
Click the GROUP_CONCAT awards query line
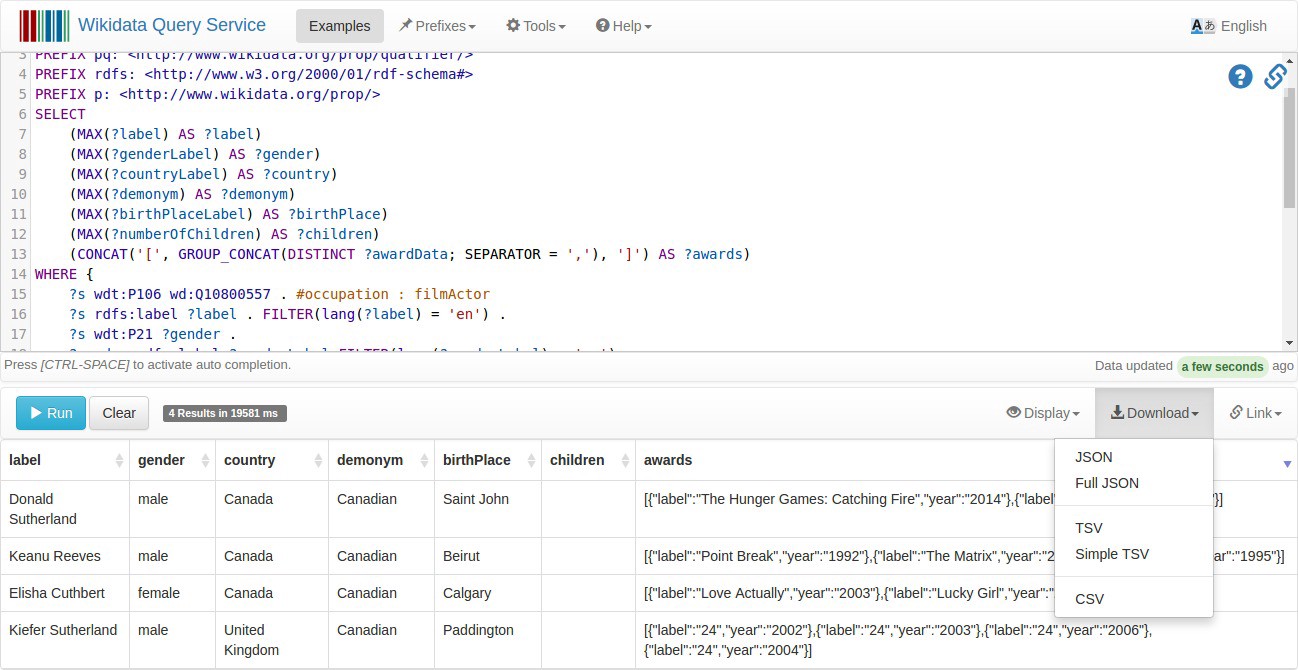click(x=410, y=254)
